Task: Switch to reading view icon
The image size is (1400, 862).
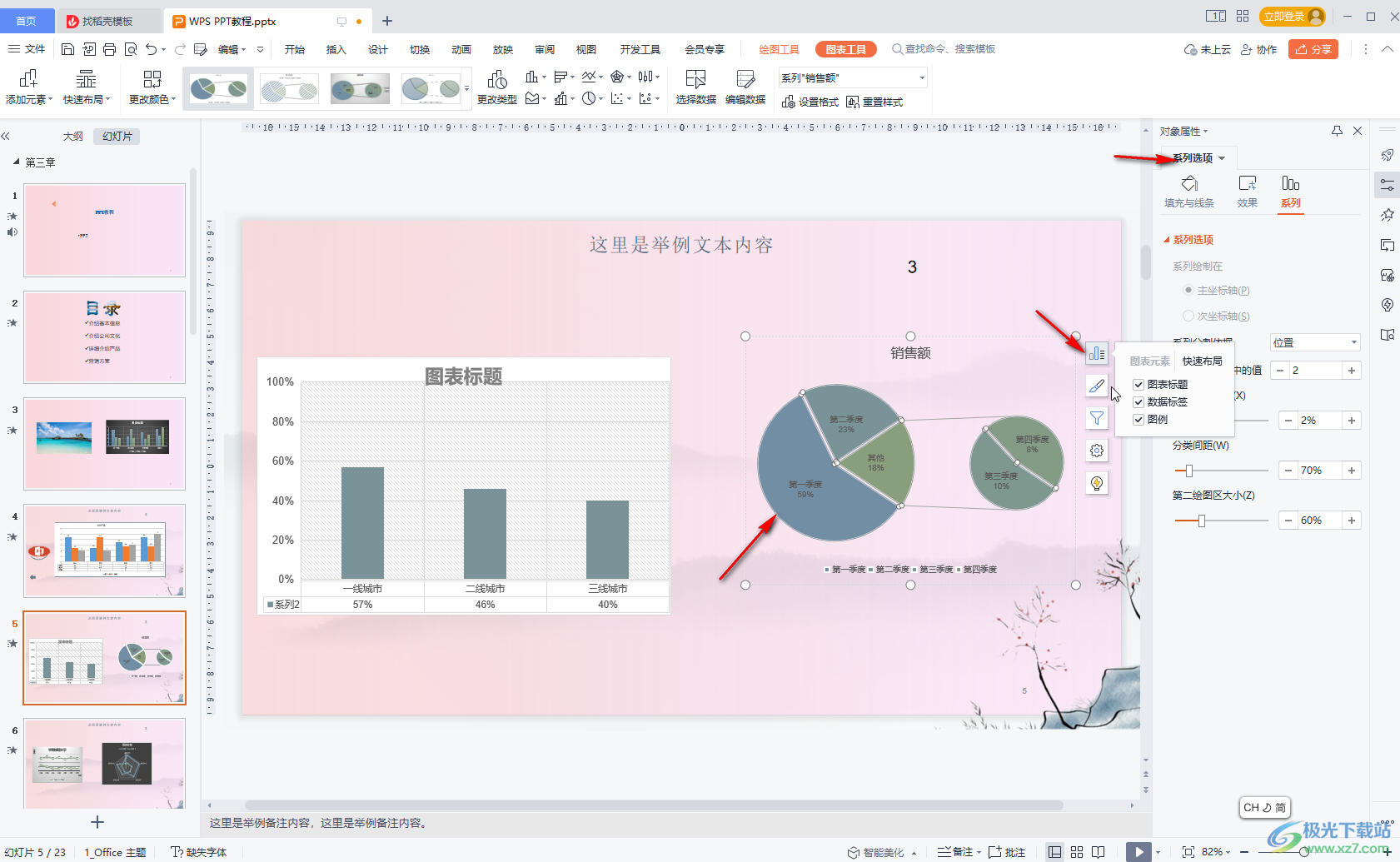Action: click(x=1099, y=852)
